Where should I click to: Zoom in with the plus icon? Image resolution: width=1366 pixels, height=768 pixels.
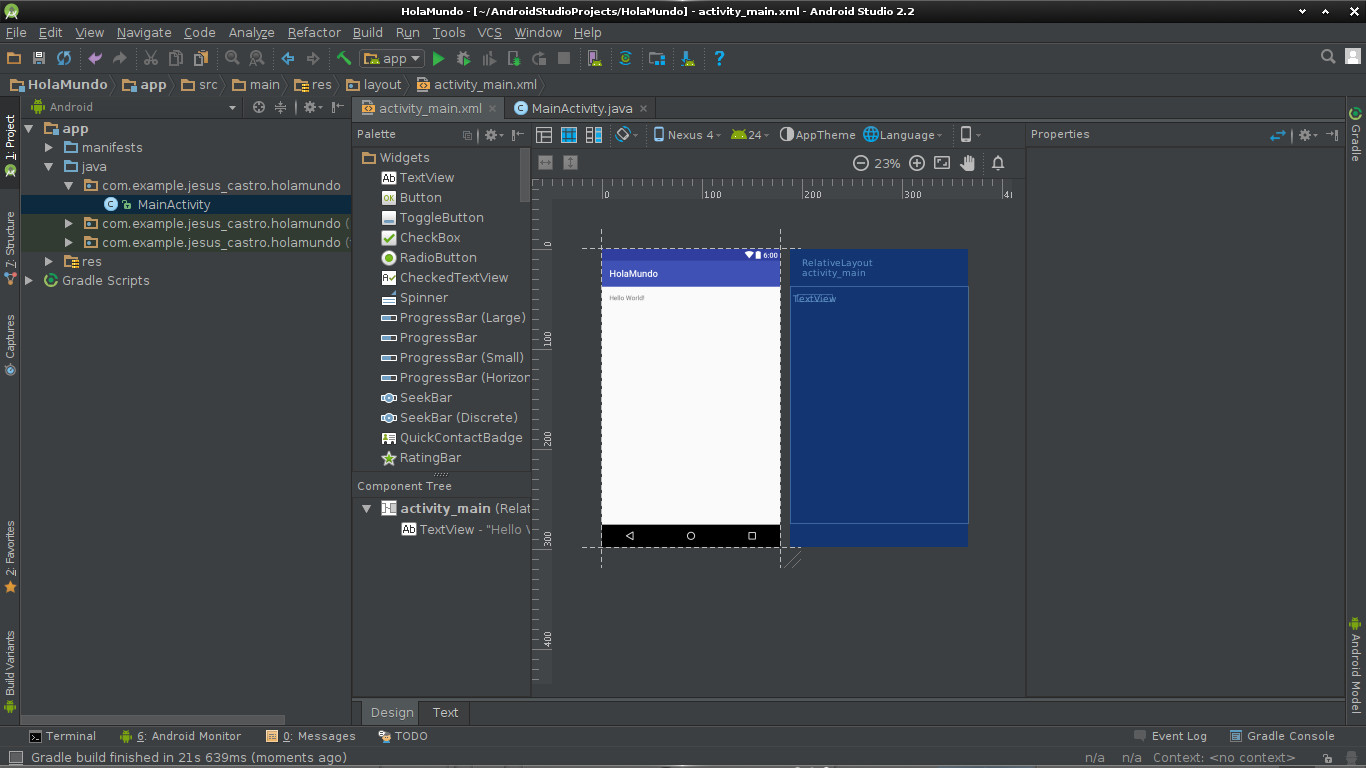click(x=917, y=163)
